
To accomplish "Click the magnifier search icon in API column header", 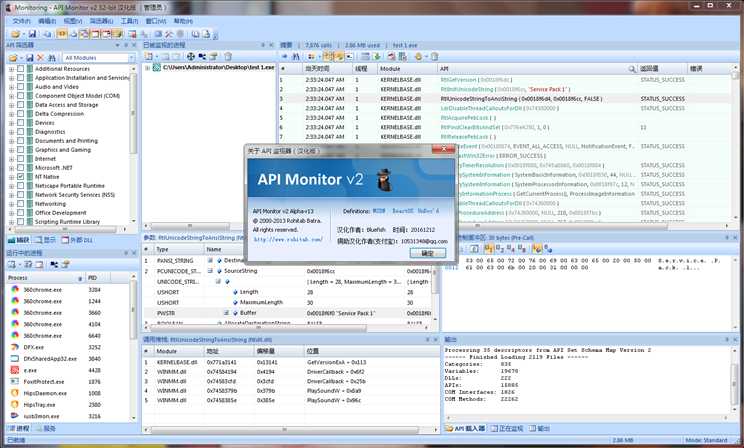I will [x=632, y=69].
